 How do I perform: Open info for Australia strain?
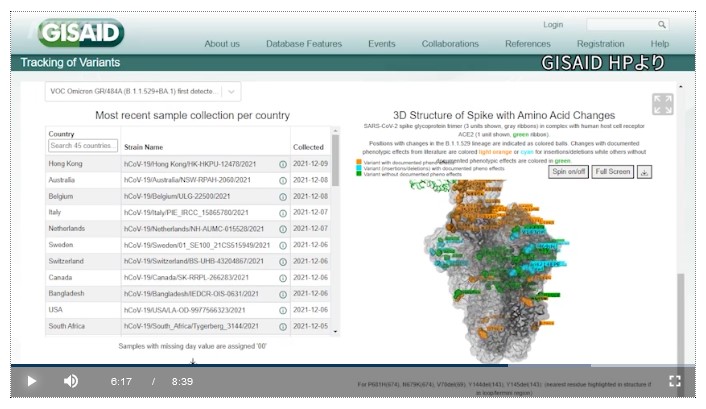click(x=283, y=180)
